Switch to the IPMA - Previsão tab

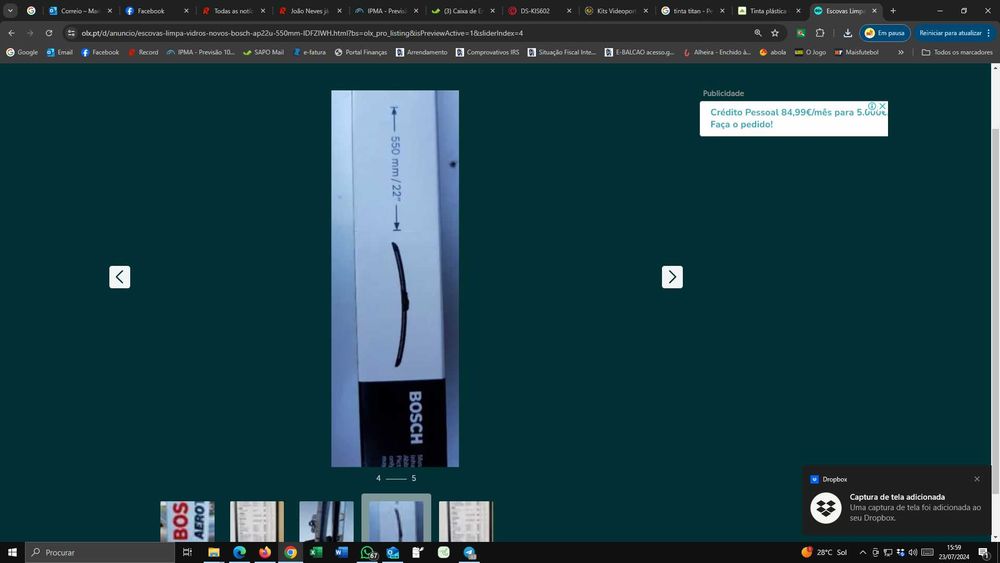pyautogui.click(x=386, y=11)
